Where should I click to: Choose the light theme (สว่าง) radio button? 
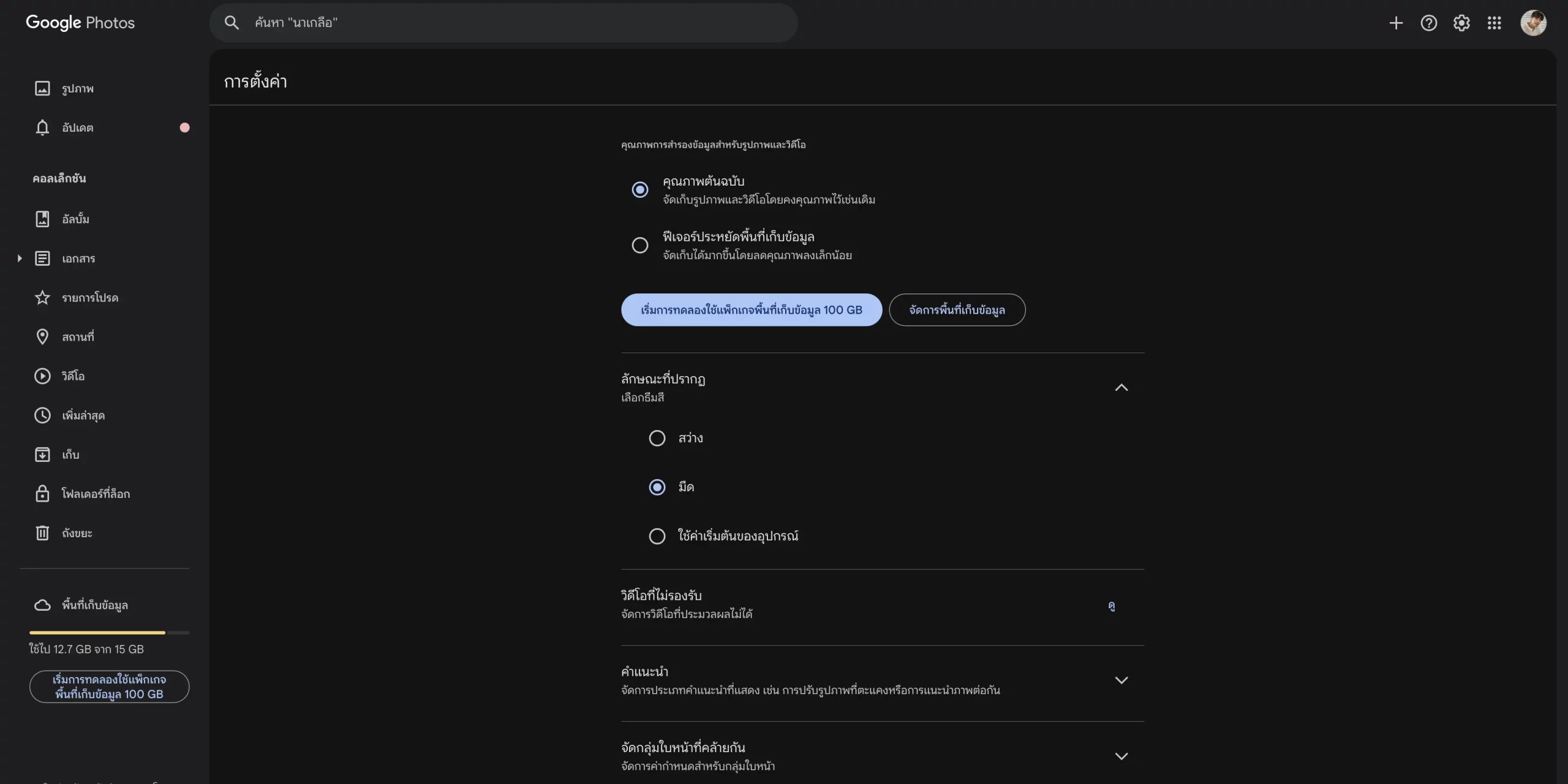point(657,439)
